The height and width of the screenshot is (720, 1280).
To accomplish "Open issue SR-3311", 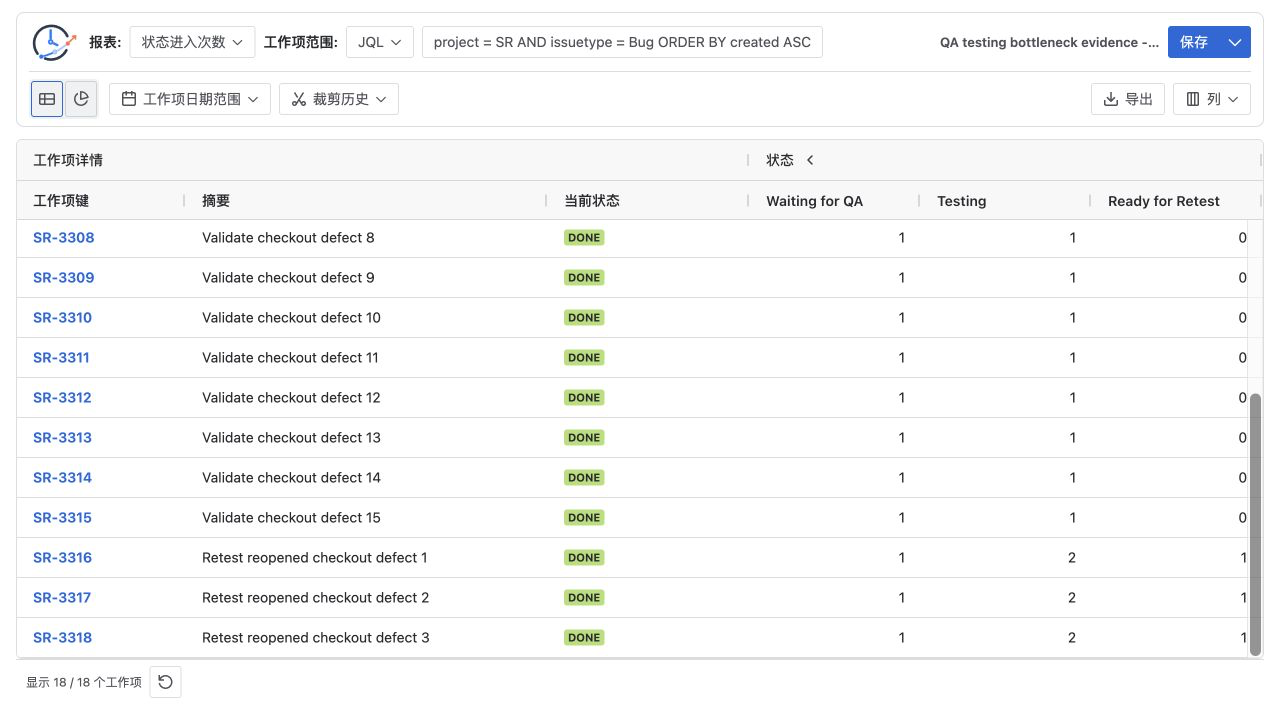I will (61, 358).
